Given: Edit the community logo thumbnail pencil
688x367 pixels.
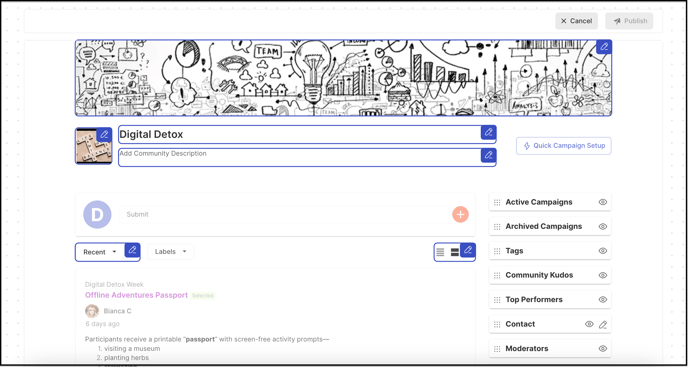Looking at the screenshot, I should (x=104, y=134).
